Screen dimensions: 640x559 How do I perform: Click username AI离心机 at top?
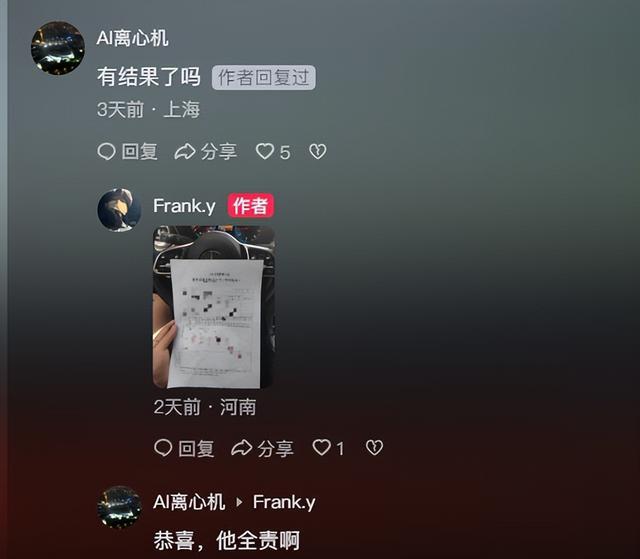pyautogui.click(x=132, y=38)
